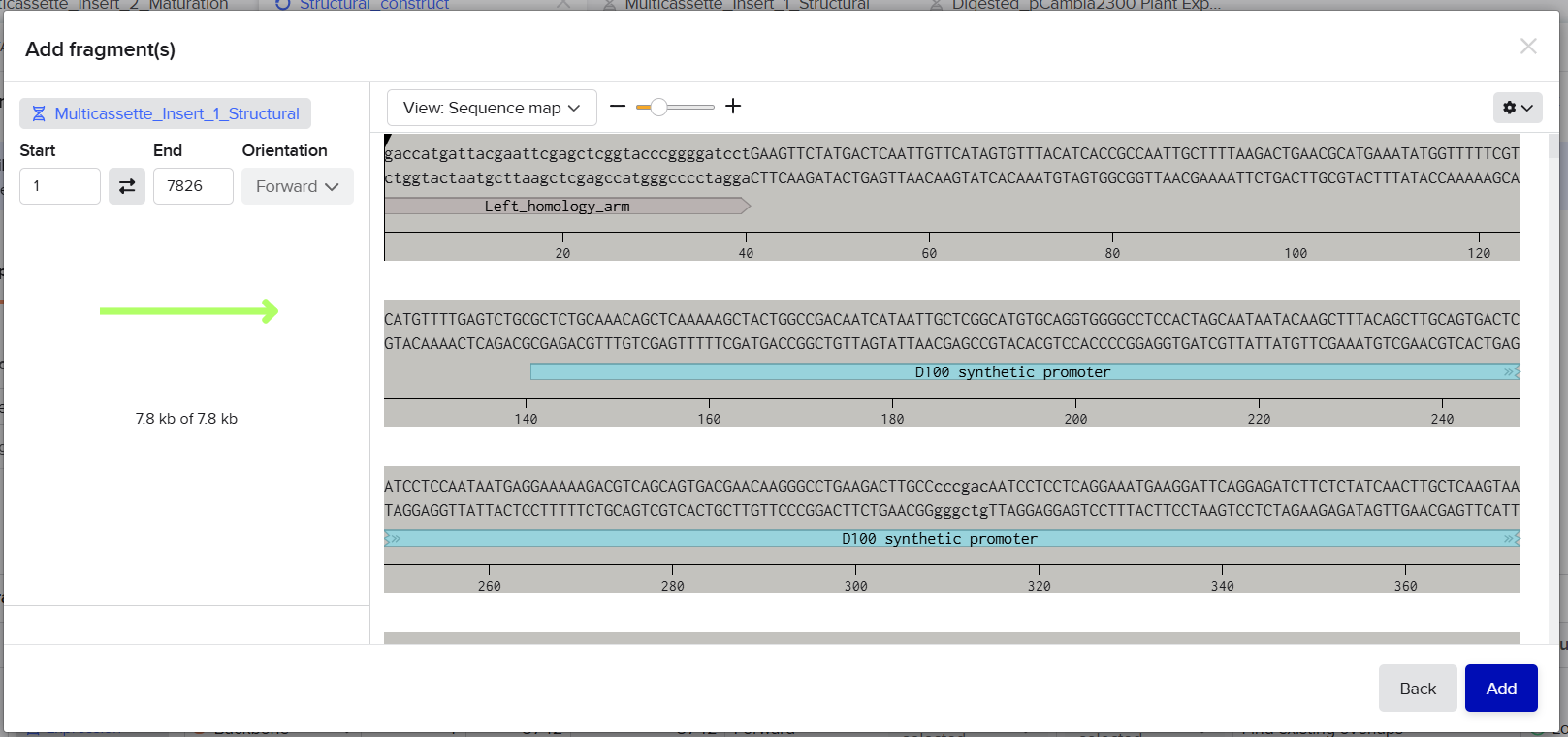Zoom out with the minus icon

[x=618, y=107]
